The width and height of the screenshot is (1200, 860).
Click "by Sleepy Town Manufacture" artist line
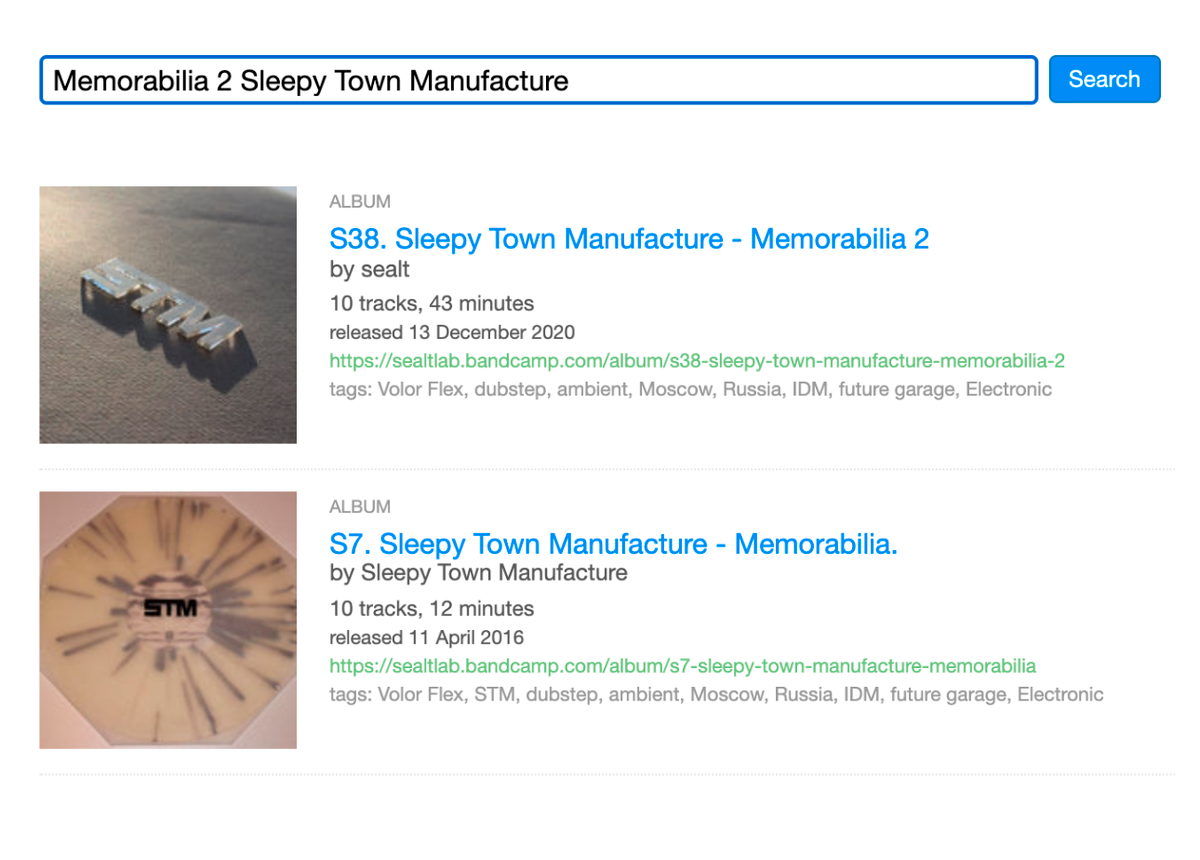pos(478,573)
